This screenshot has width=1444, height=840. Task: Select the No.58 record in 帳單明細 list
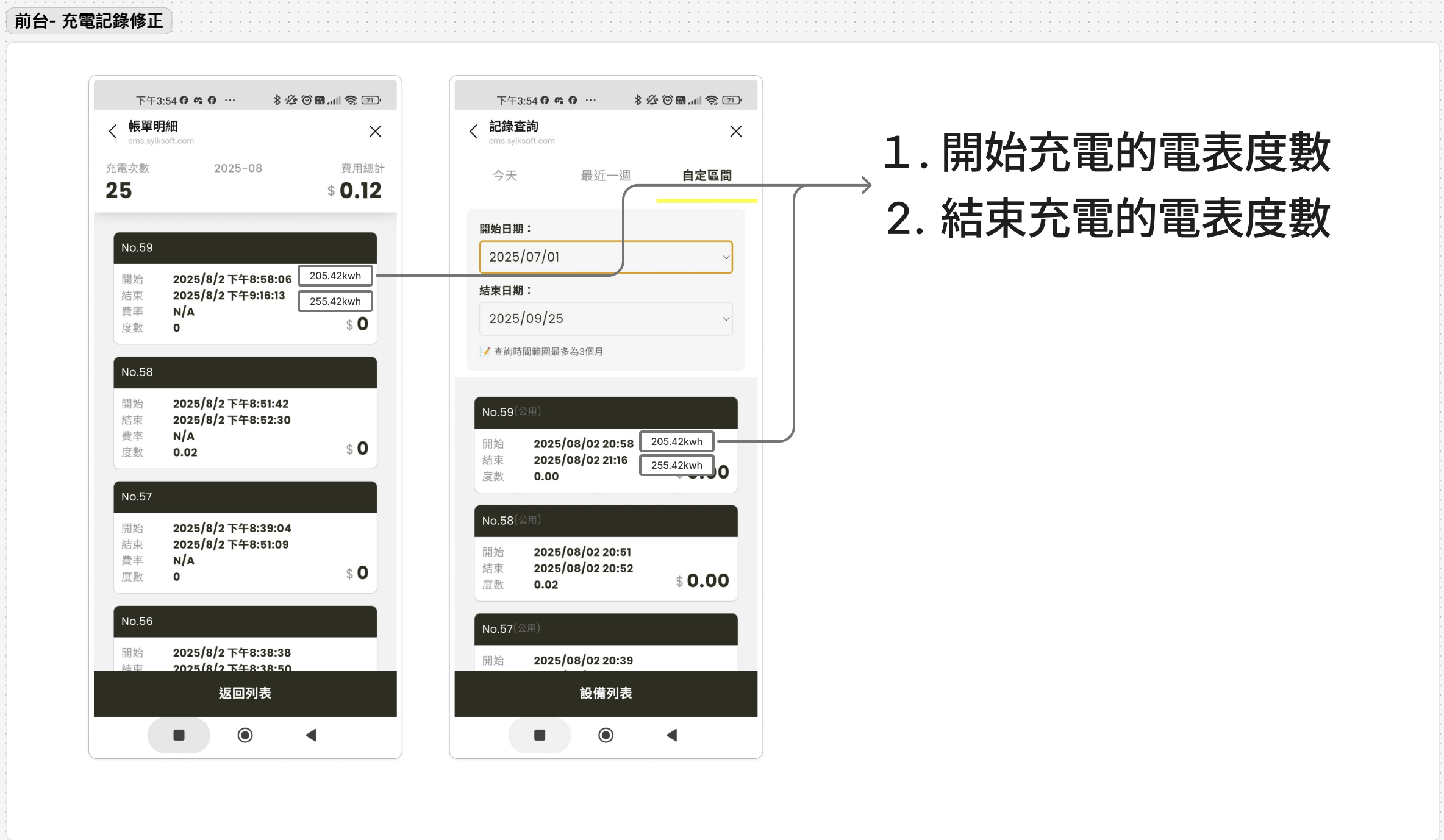[245, 413]
